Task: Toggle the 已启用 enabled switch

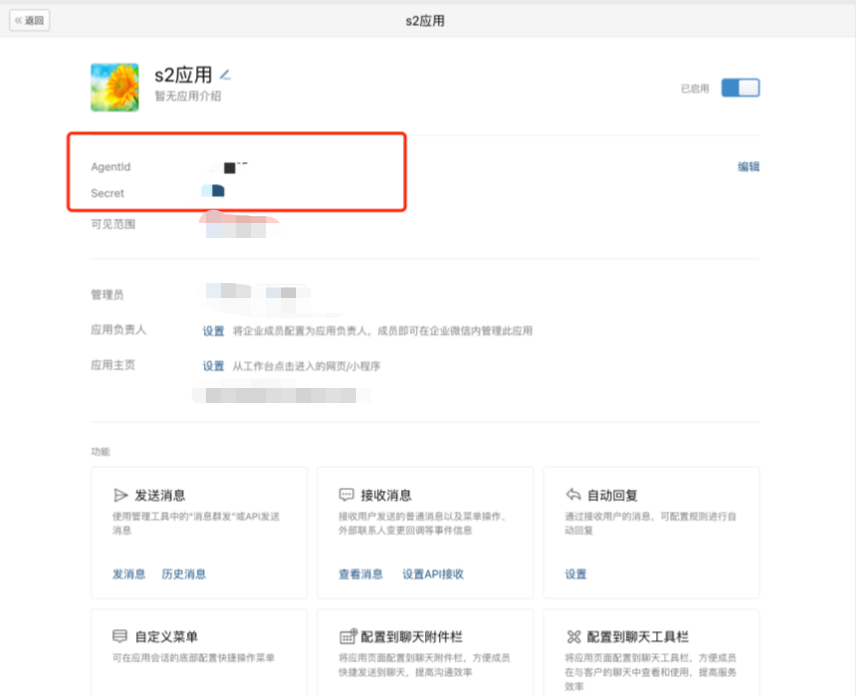Action: click(x=740, y=88)
